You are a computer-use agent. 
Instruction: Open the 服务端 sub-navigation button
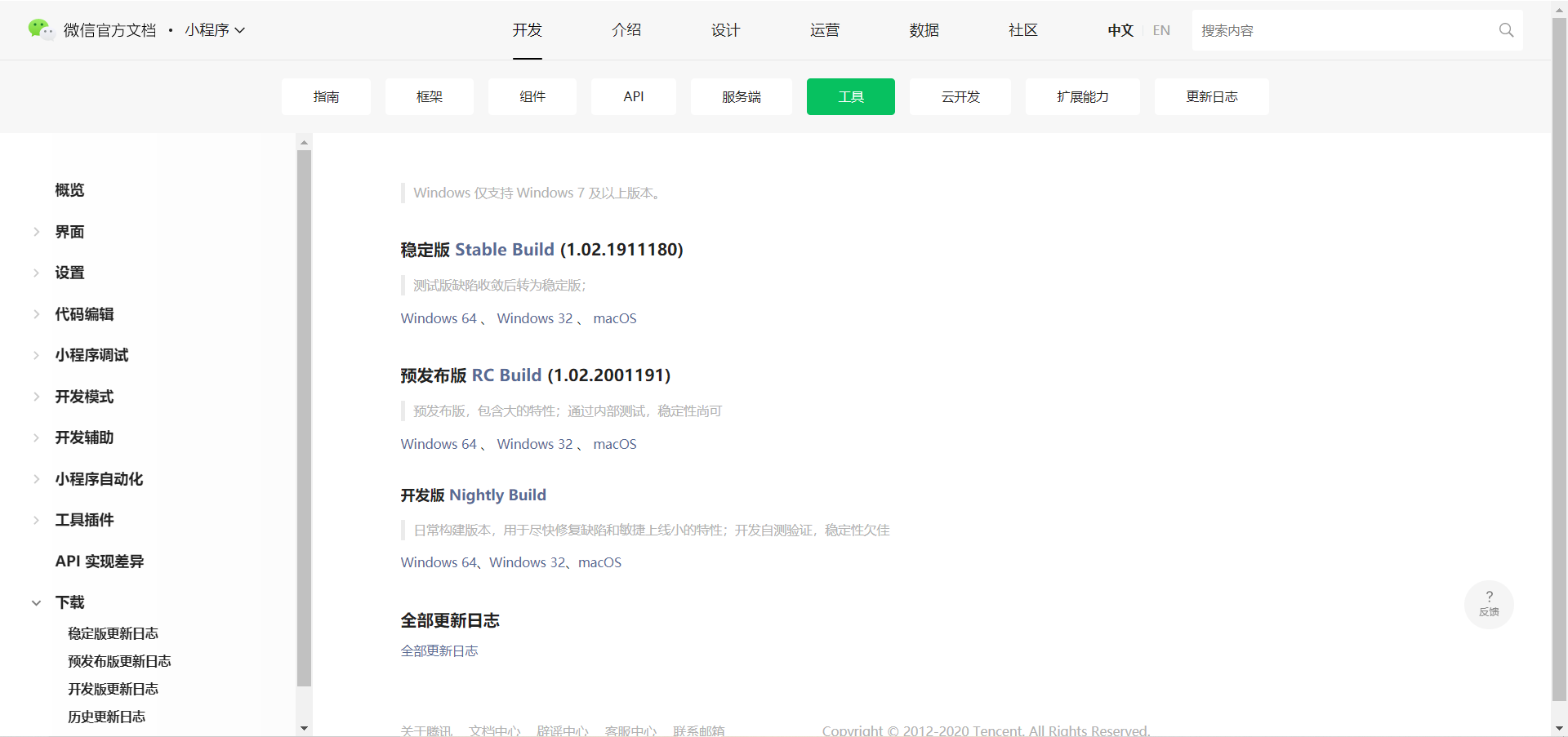pyautogui.click(x=742, y=96)
